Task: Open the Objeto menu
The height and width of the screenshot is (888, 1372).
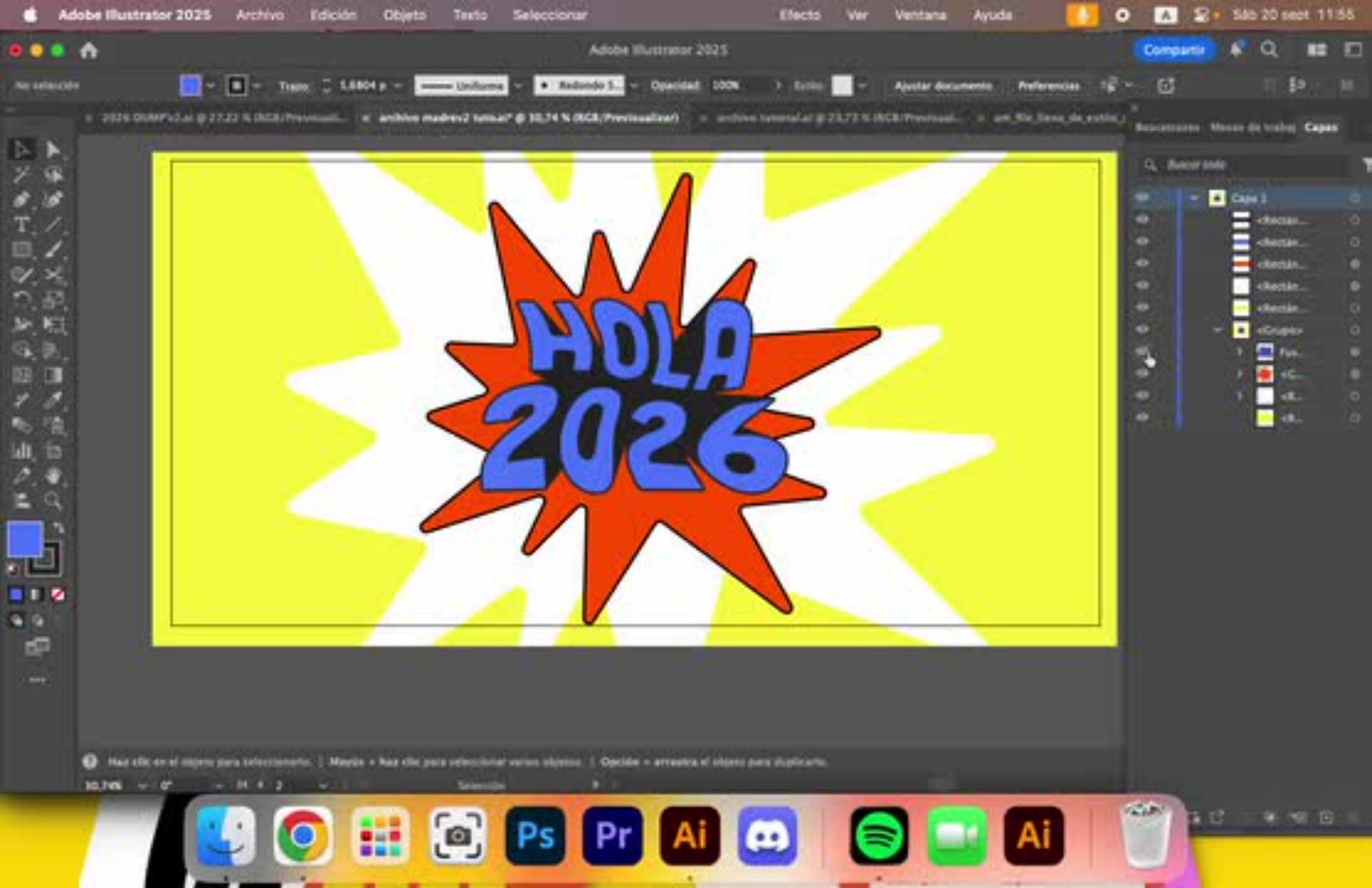Action: click(404, 15)
